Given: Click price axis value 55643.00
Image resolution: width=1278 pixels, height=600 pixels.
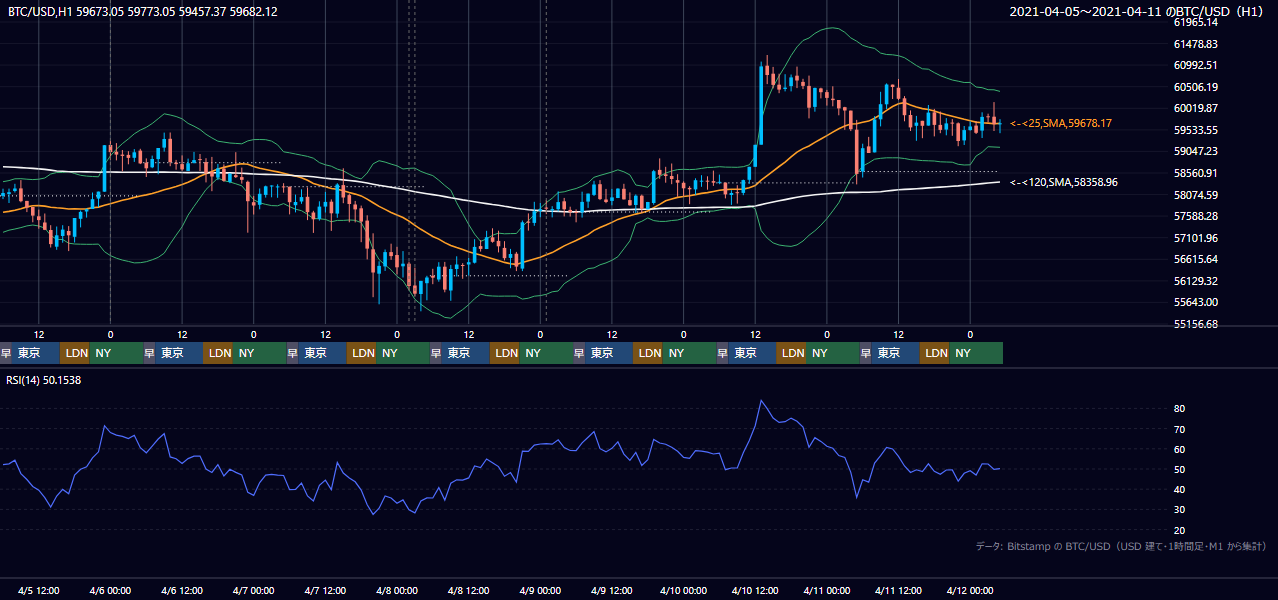Looking at the screenshot, I should pyautogui.click(x=1195, y=302).
